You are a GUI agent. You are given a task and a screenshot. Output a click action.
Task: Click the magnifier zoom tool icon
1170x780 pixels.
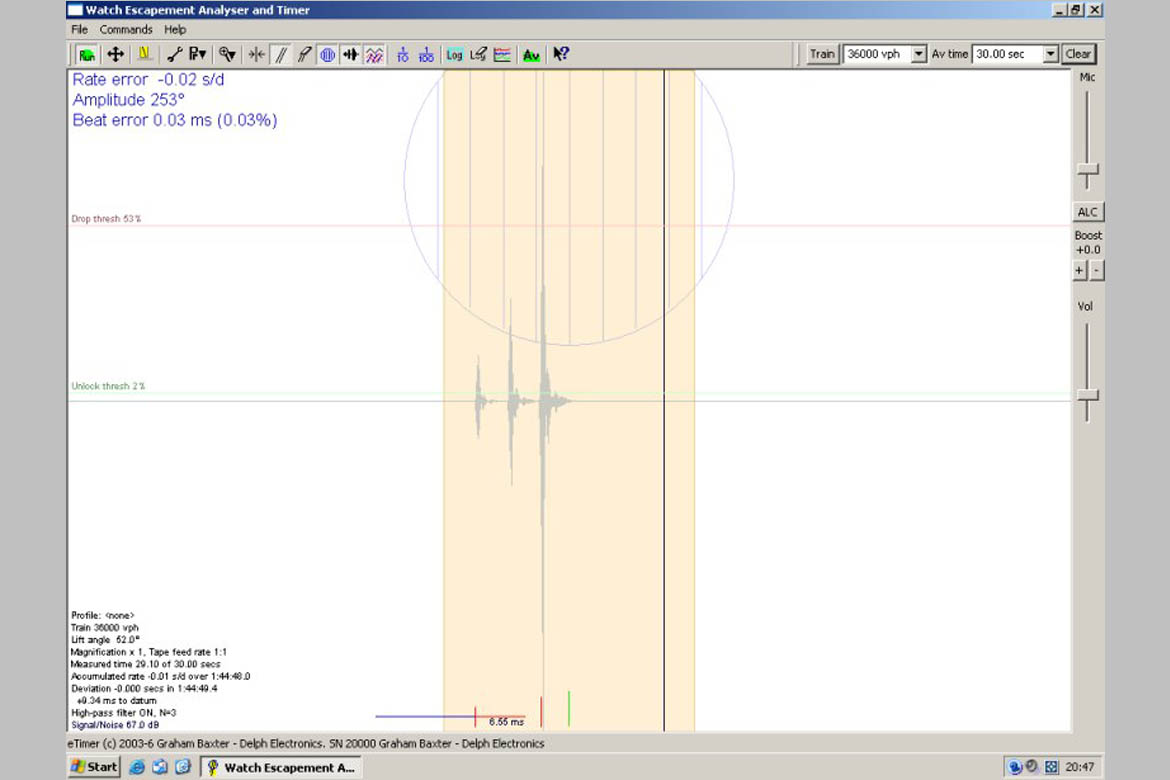pyautogui.click(x=227, y=55)
